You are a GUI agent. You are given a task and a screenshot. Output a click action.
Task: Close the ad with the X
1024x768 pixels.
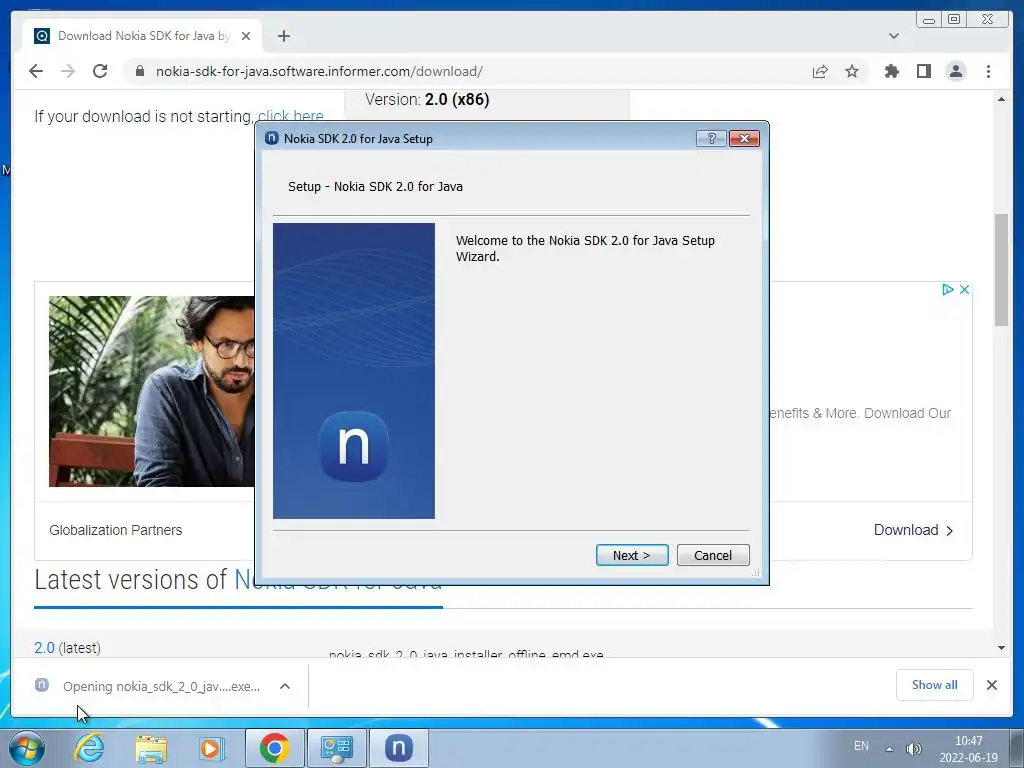pyautogui.click(x=964, y=289)
